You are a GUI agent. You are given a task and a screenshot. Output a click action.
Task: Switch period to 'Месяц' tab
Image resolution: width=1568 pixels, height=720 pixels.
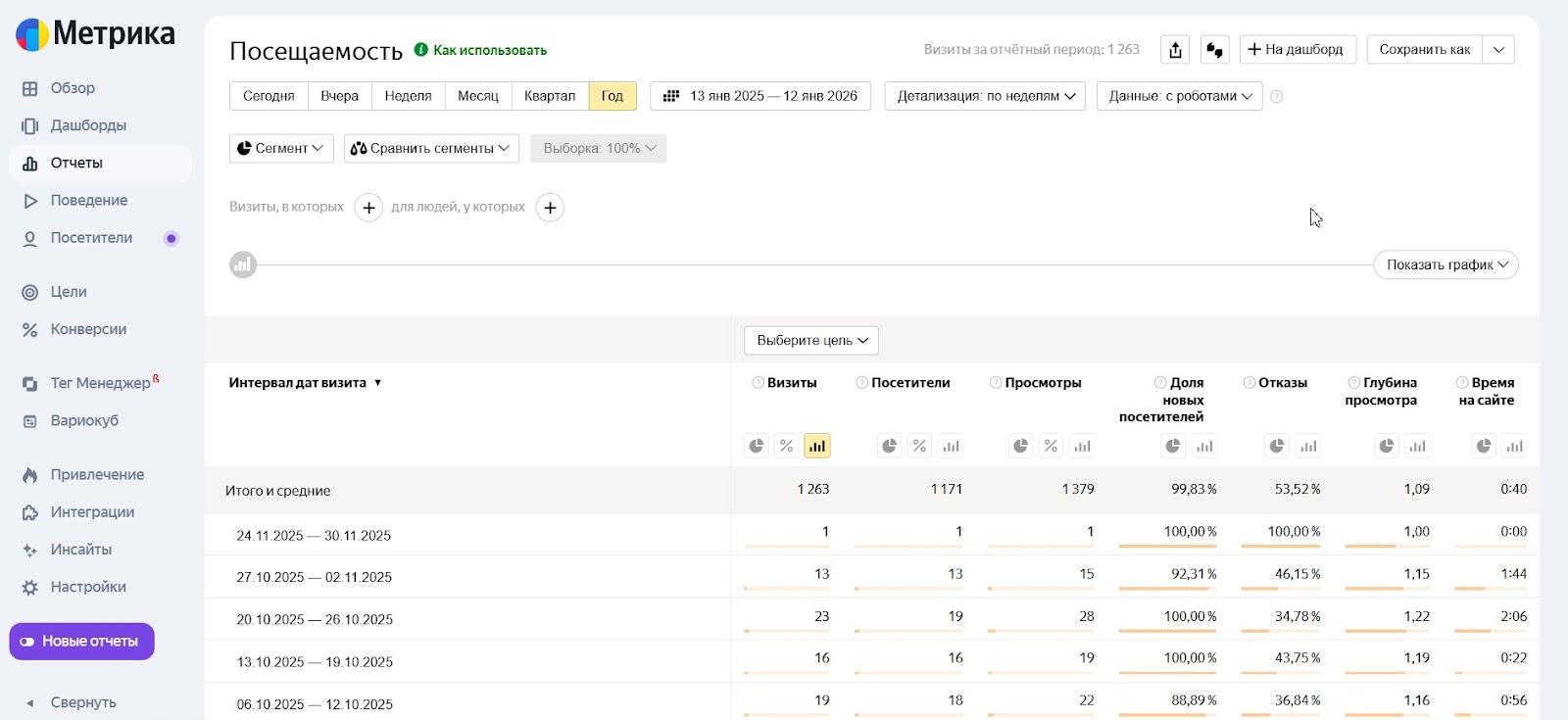pos(477,96)
